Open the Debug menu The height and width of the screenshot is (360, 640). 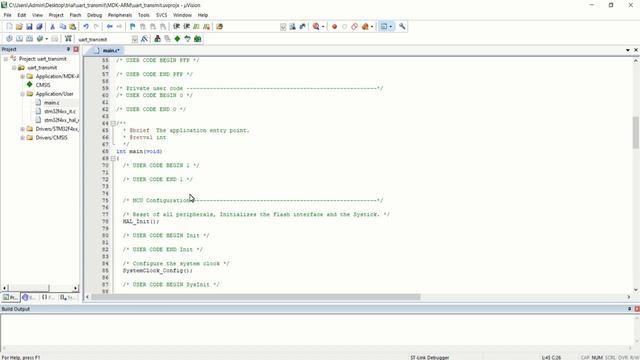pos(94,15)
